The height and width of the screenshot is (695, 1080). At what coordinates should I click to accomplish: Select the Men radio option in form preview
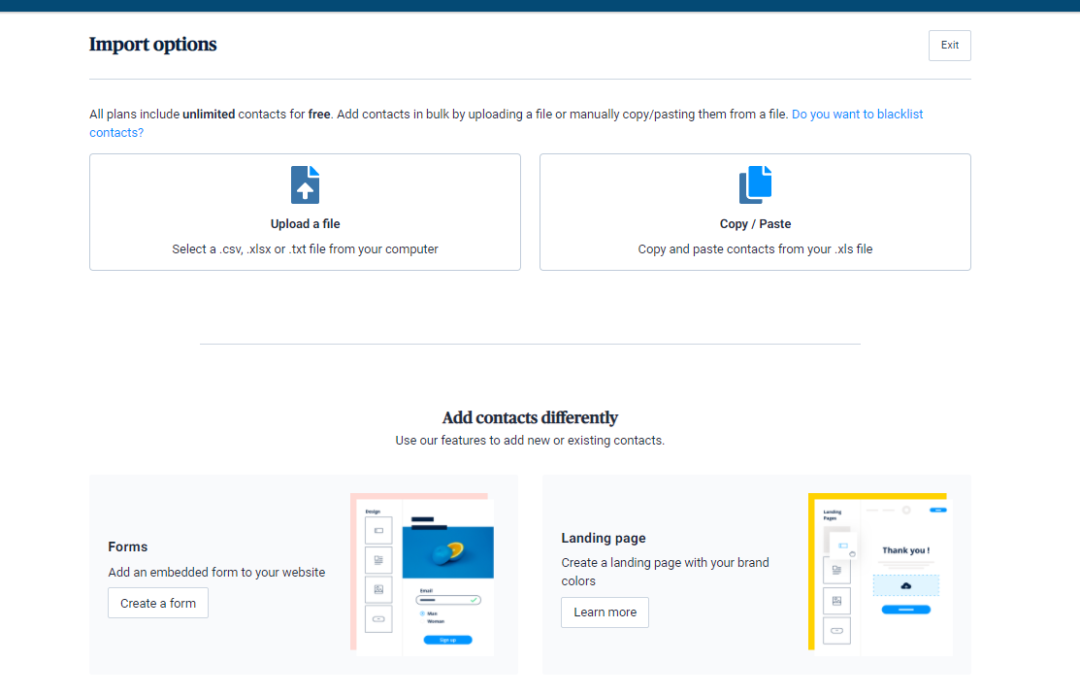(423, 613)
